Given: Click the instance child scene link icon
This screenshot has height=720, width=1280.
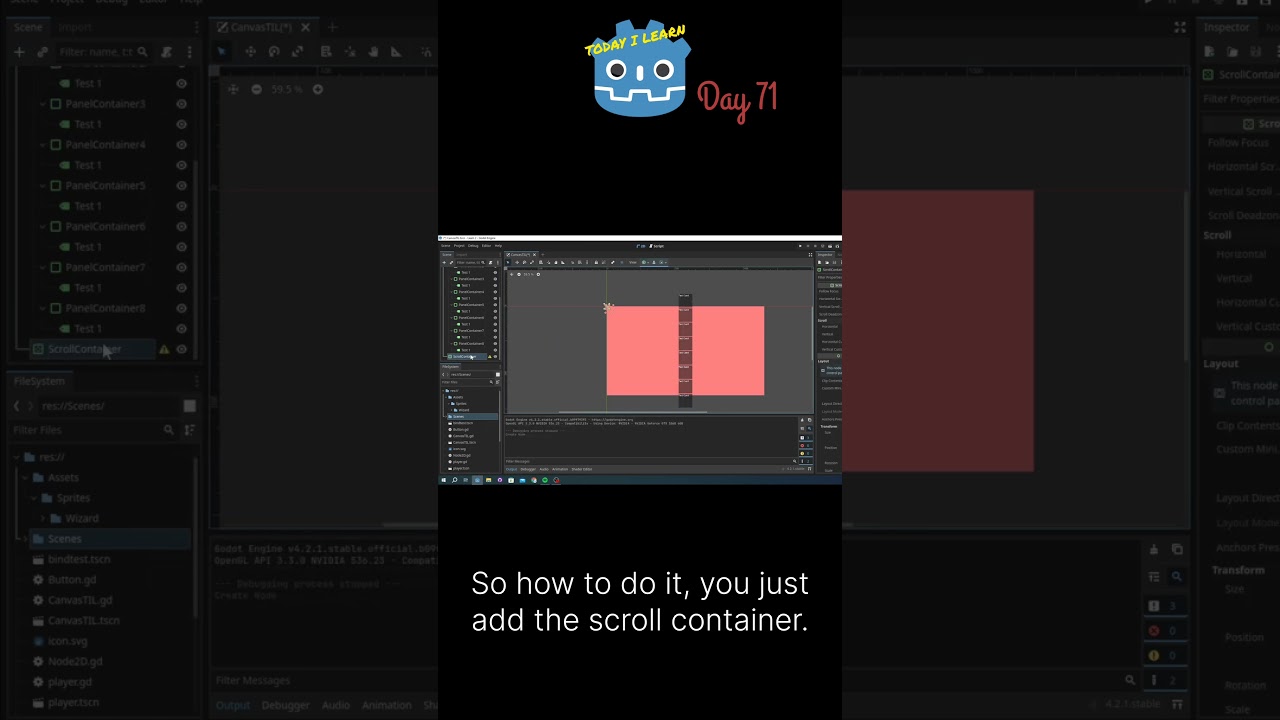Looking at the screenshot, I should (42, 52).
